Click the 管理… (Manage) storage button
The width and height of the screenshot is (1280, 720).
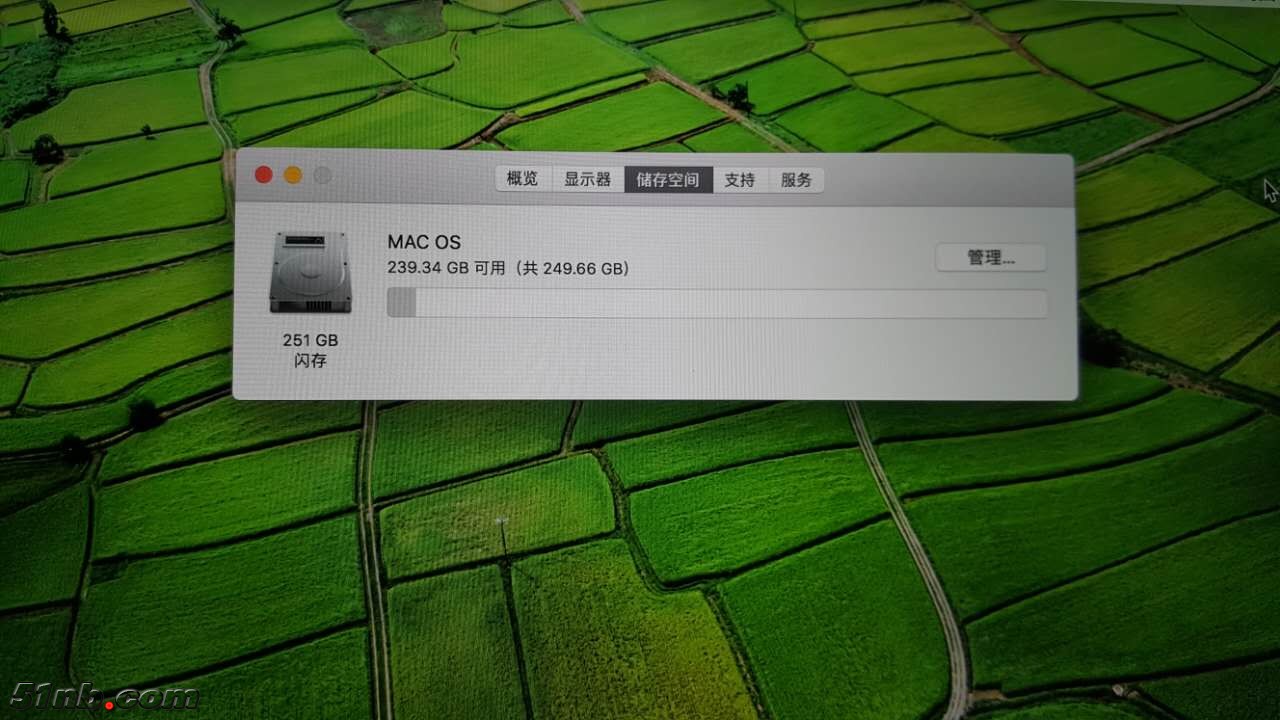[x=990, y=257]
